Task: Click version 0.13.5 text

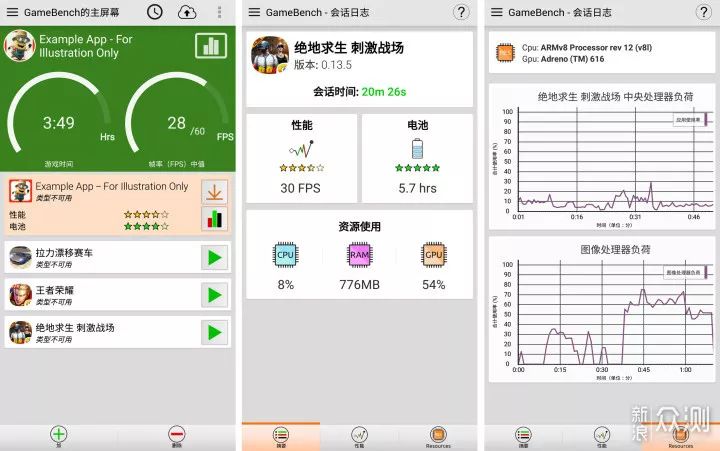Action: (x=323, y=65)
